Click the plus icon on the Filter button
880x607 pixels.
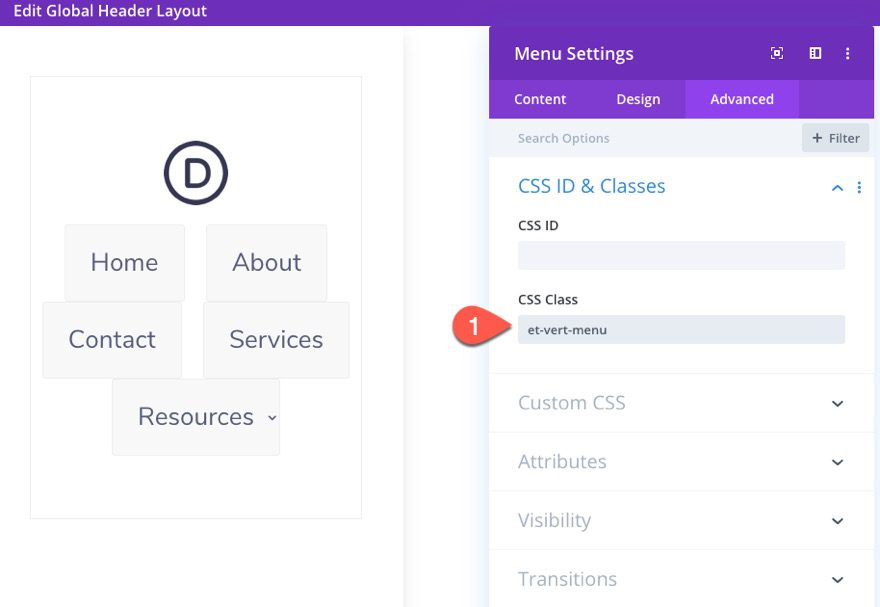tap(821, 138)
